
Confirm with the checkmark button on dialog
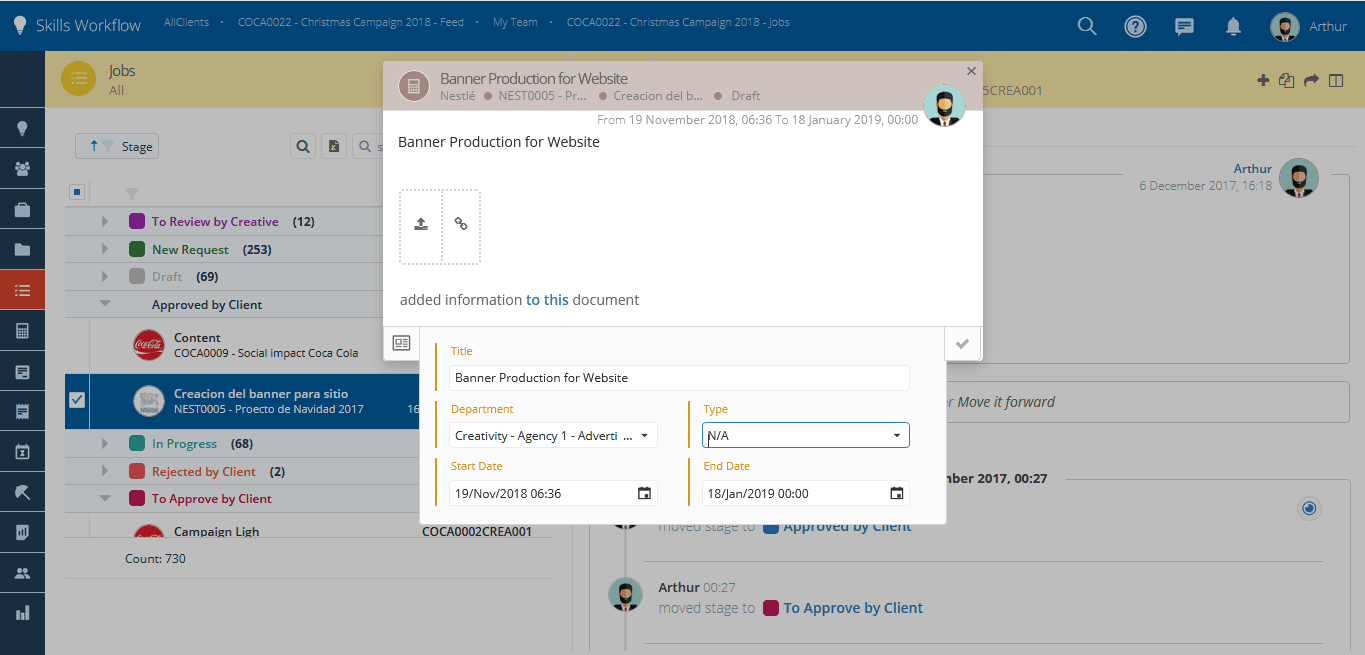962,343
